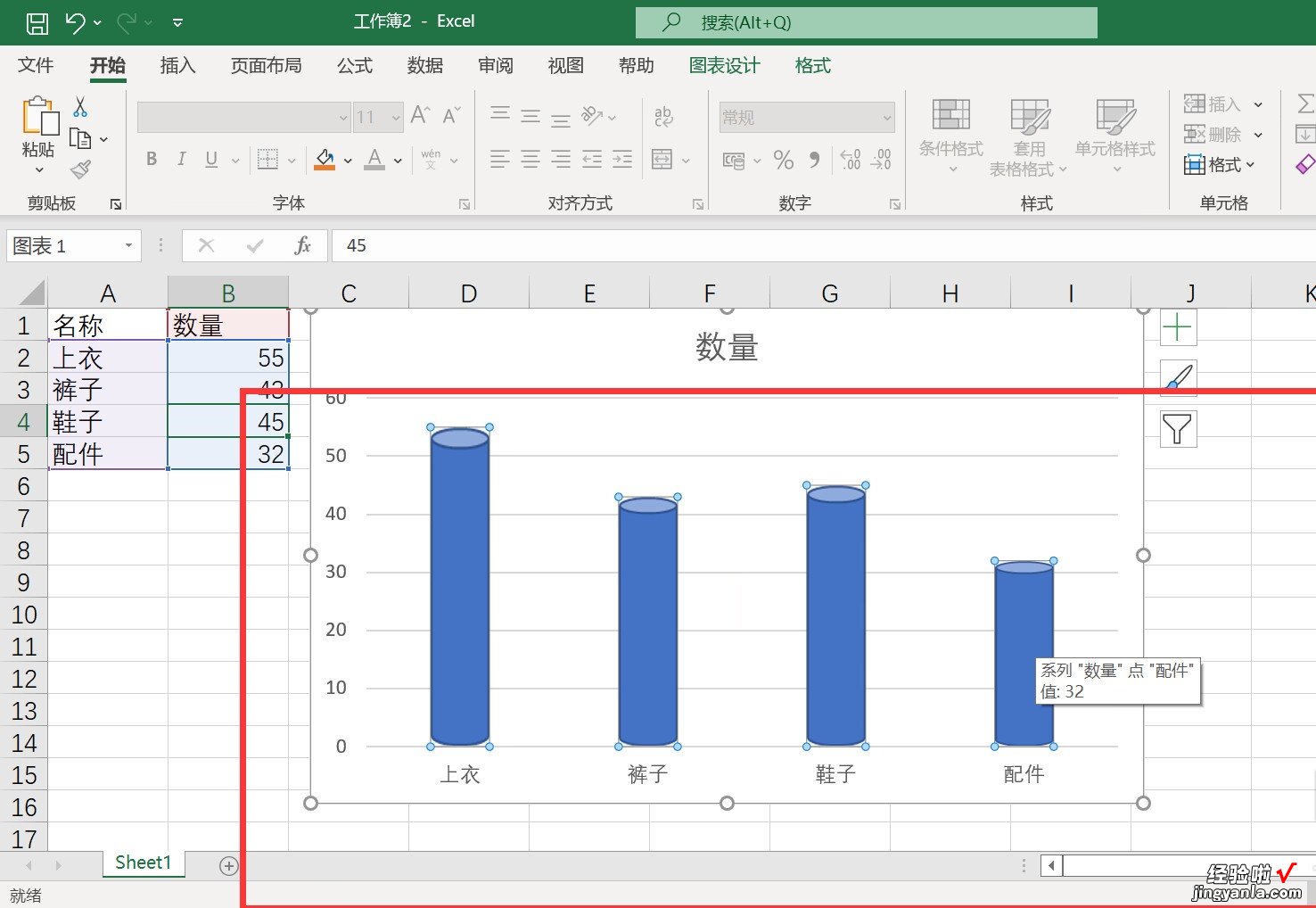Screen dimensions: 1316x908
Task: Click the formula bar showing 45
Action: pos(824,245)
